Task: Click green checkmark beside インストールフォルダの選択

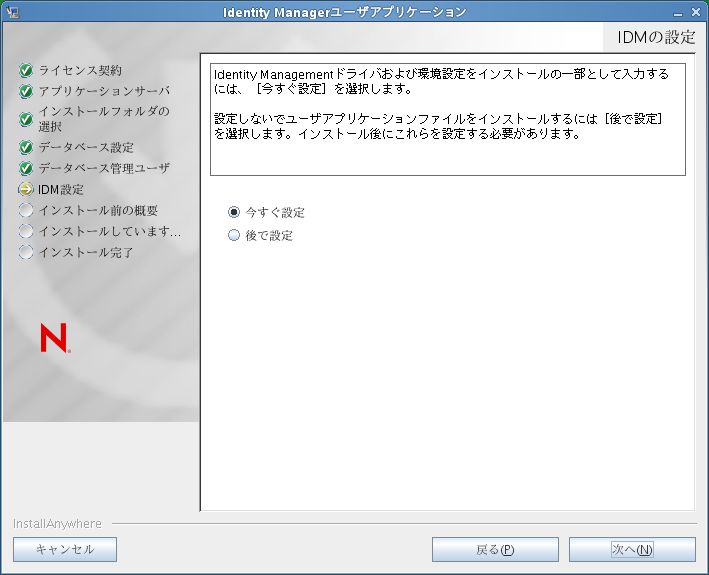Action: pyautogui.click(x=26, y=119)
